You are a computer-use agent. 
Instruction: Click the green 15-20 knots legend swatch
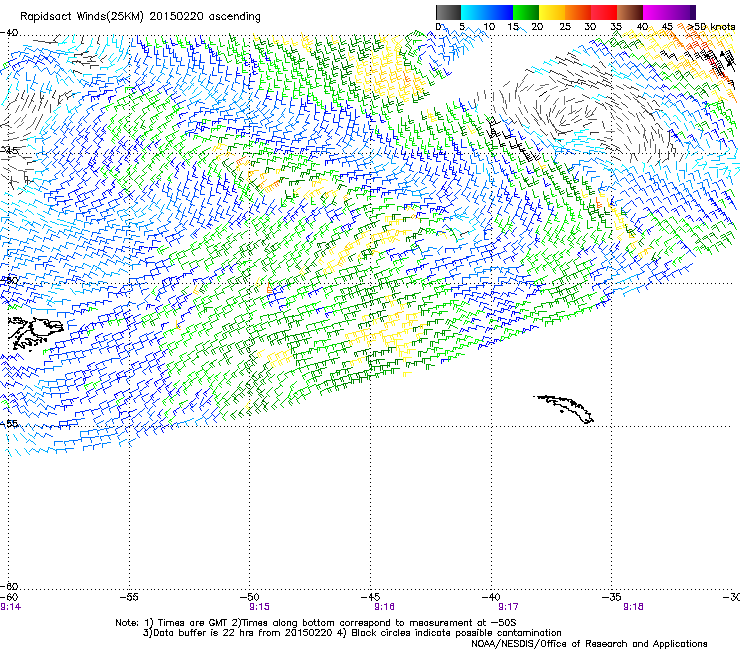point(526,12)
